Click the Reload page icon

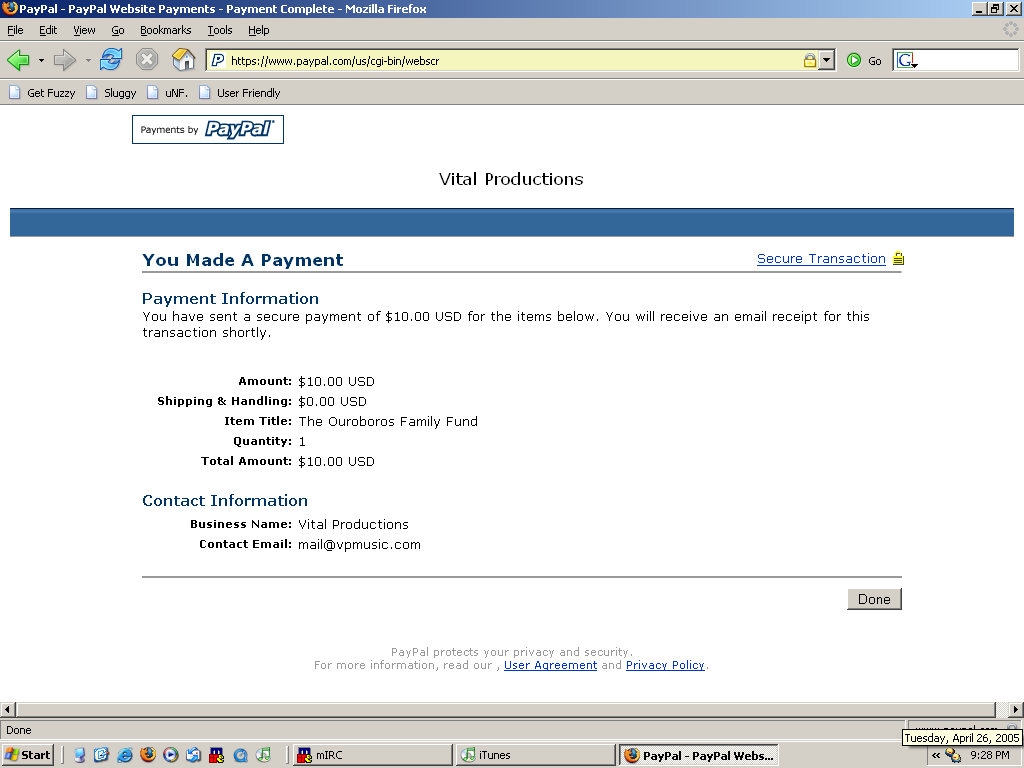[111, 60]
